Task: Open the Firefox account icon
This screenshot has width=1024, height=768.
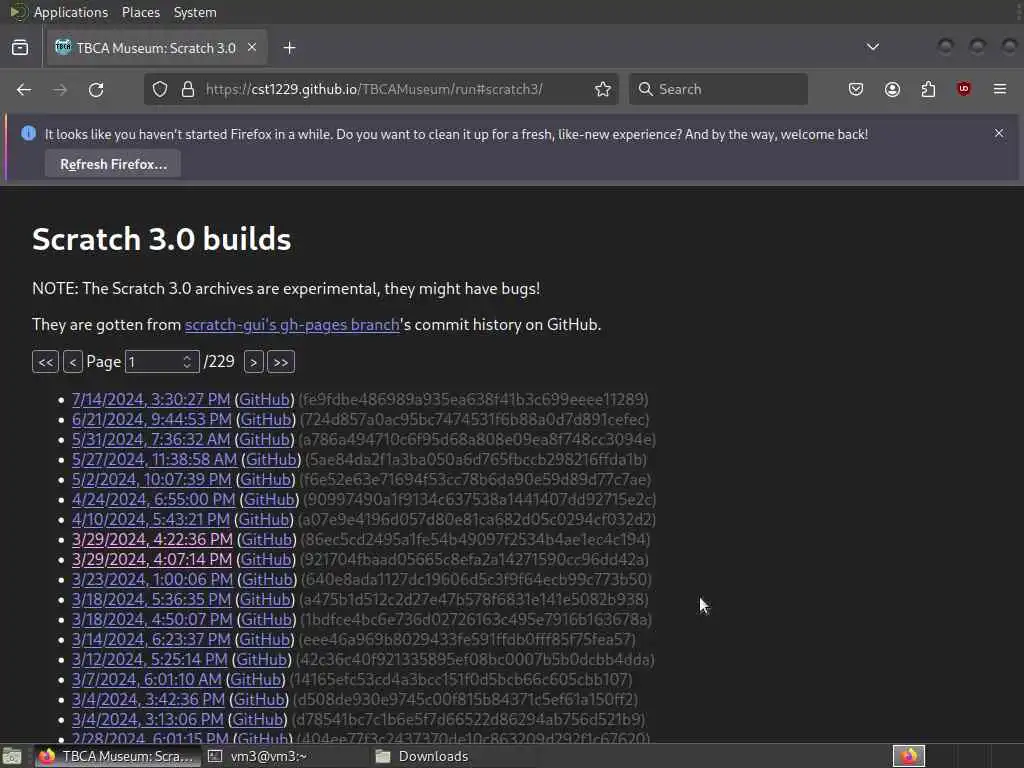Action: point(892,89)
